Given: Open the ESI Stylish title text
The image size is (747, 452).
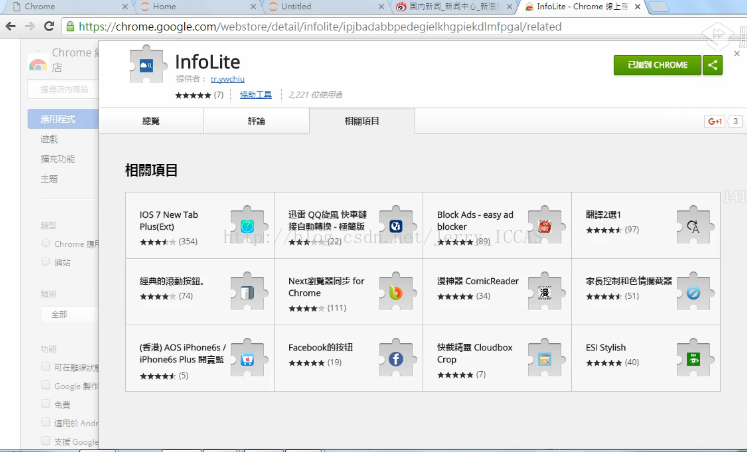Looking at the screenshot, I should coord(606,348).
